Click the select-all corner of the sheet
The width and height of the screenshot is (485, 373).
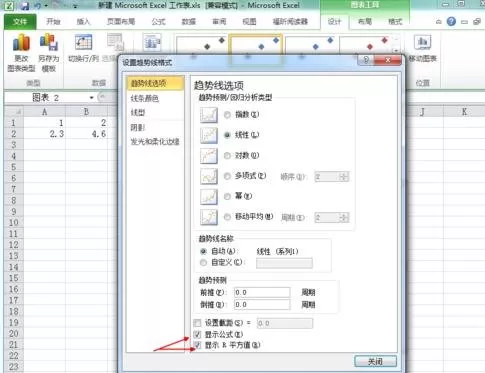tap(14, 112)
